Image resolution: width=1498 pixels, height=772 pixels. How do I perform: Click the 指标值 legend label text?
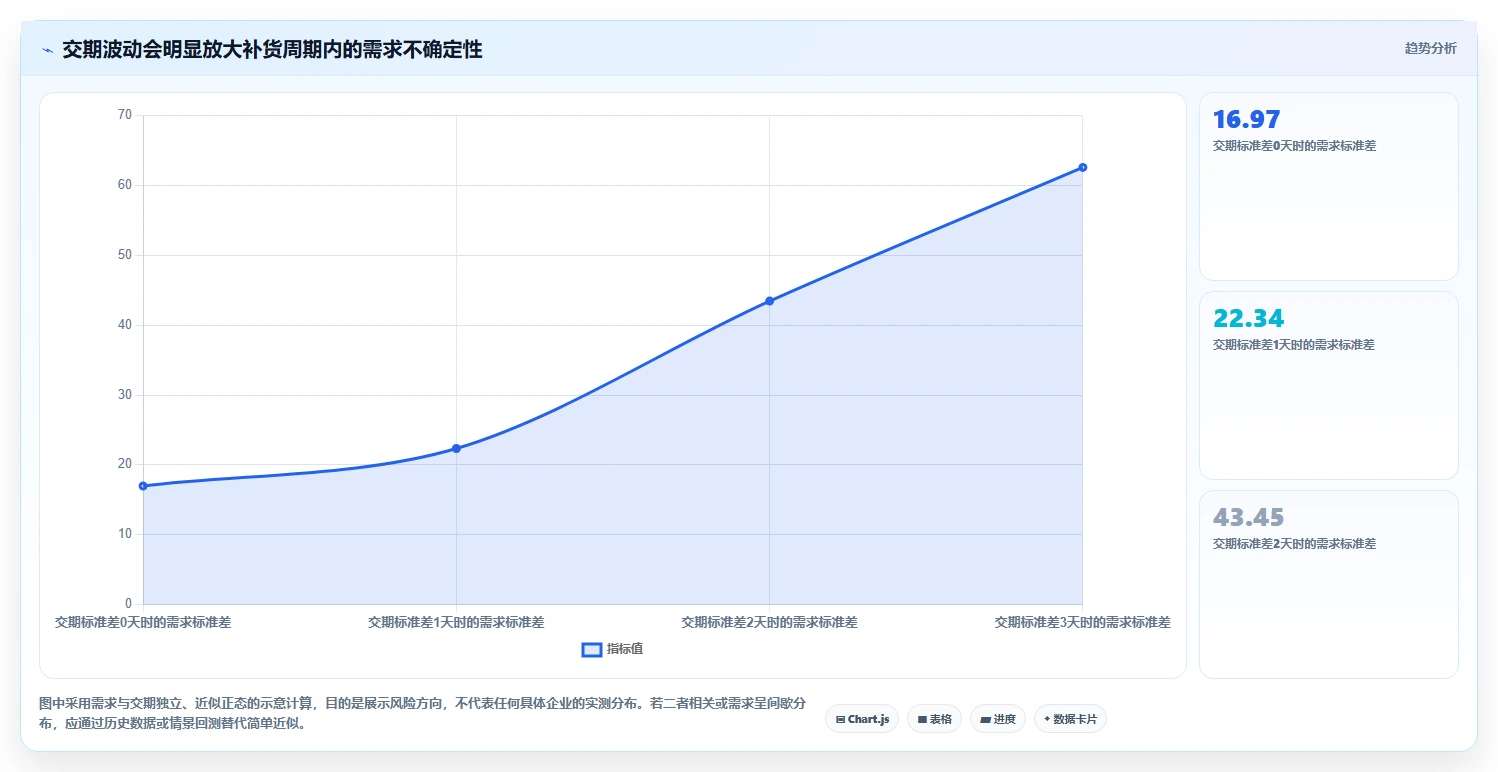[625, 649]
